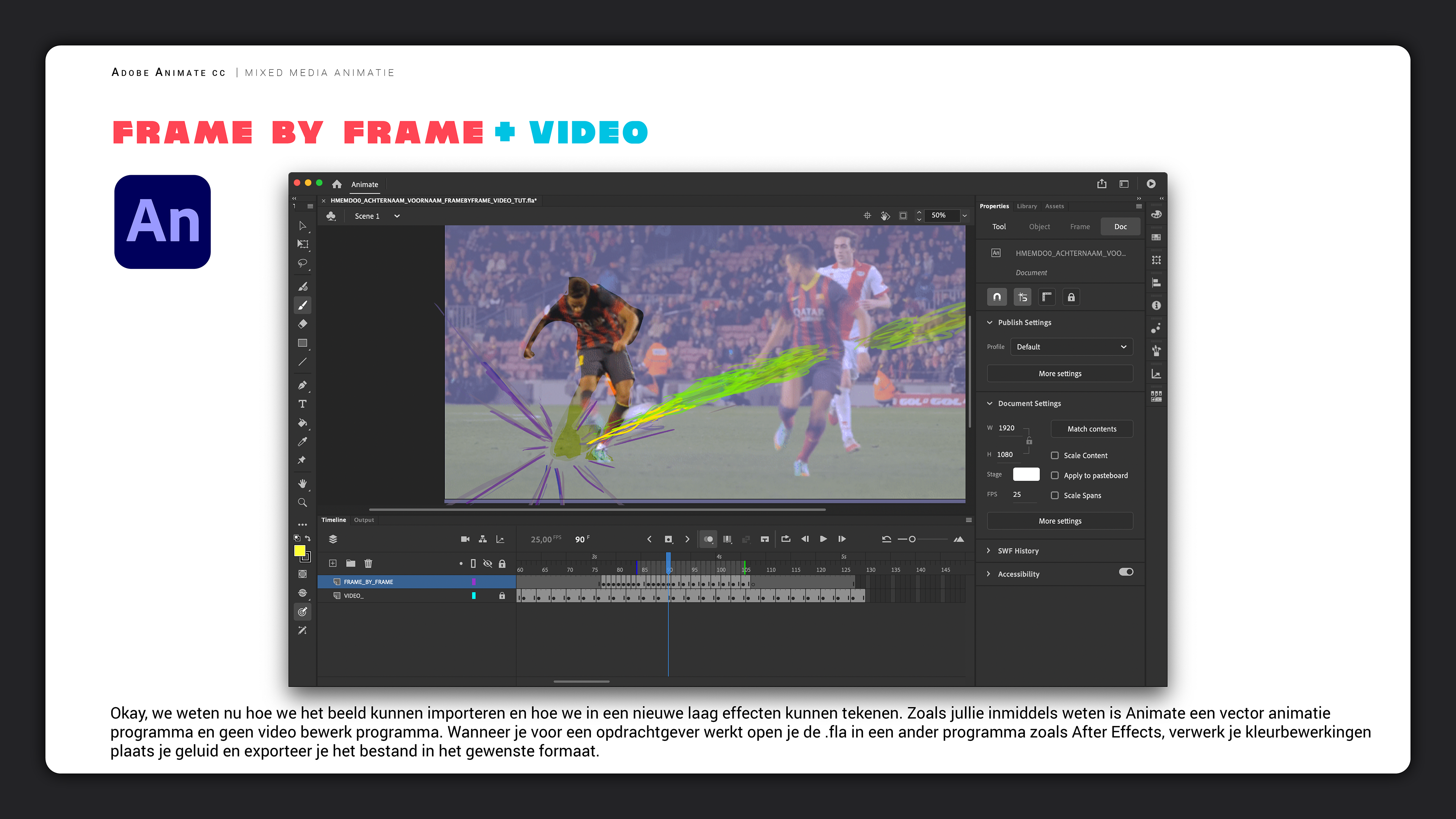Open the Profile Default dropdown
Viewport: 1456px width, 819px height.
(1071, 347)
